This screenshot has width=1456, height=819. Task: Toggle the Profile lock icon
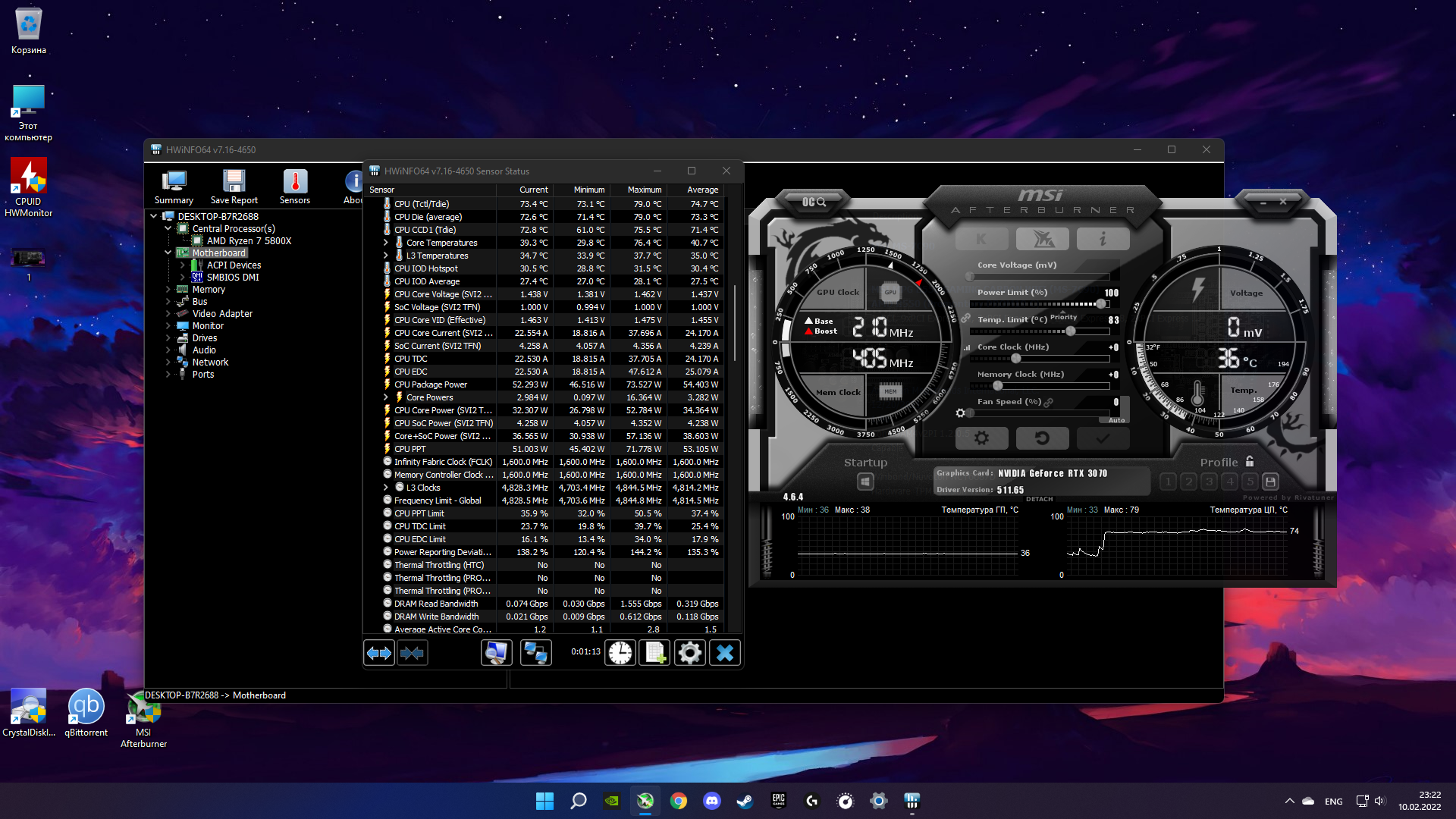[x=1250, y=462]
